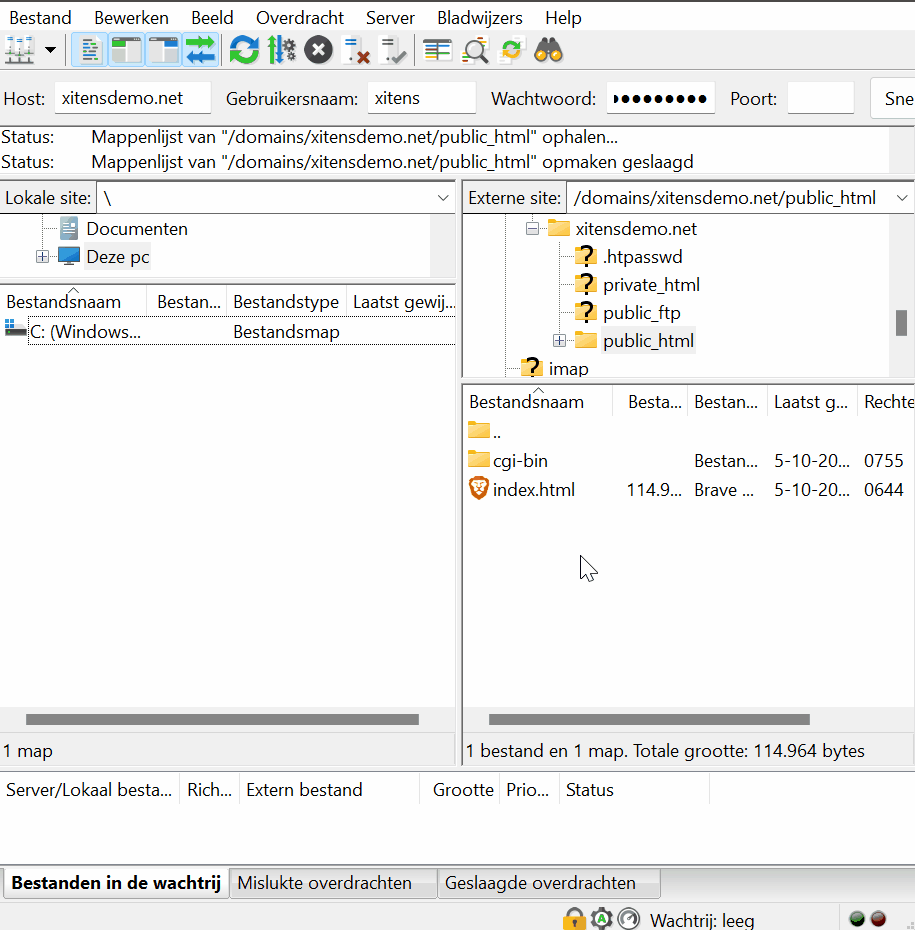The width and height of the screenshot is (915, 930).
Task: Click the Snelverbinden button
Action: point(893,98)
